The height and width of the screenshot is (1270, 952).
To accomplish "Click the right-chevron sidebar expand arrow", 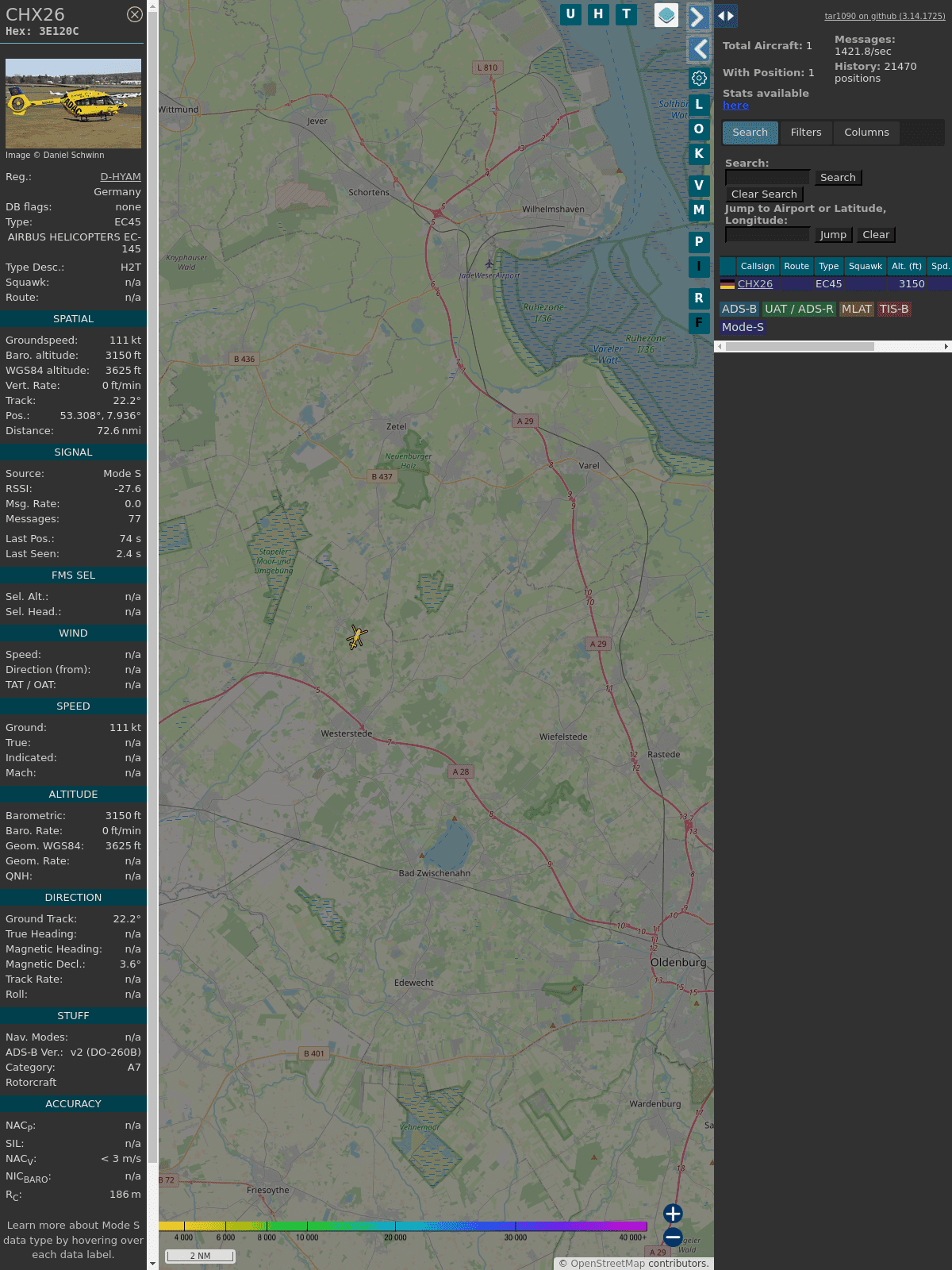I will click(x=698, y=17).
